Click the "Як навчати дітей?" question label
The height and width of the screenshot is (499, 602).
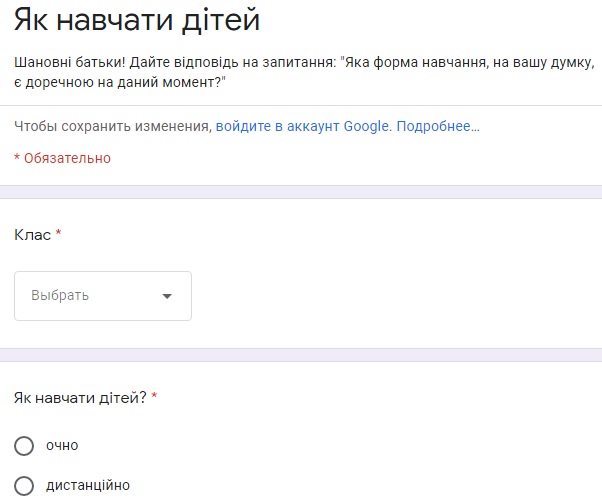pos(80,397)
